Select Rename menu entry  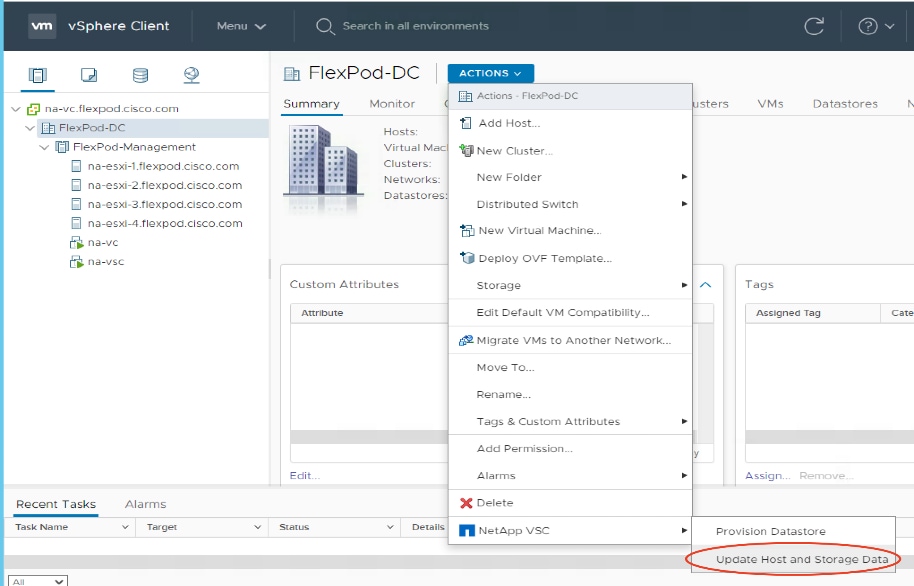(570, 394)
